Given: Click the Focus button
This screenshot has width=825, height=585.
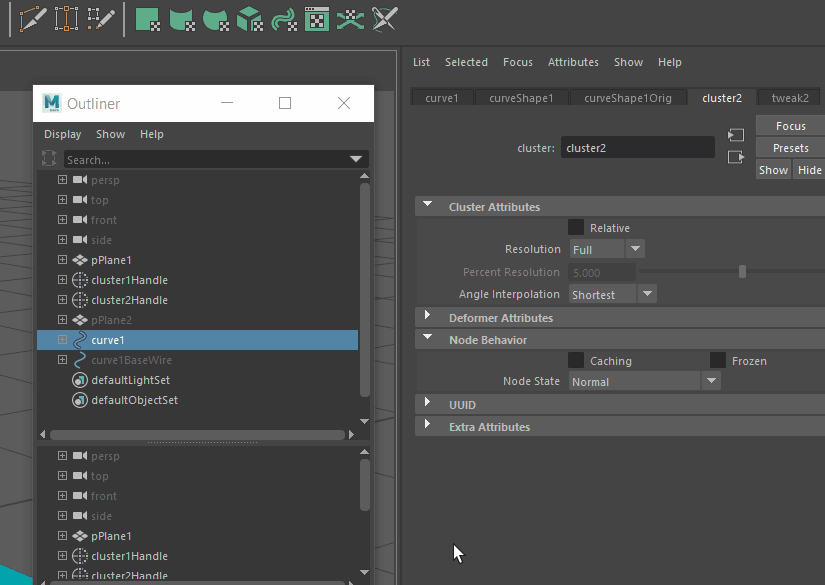Looking at the screenshot, I should (x=790, y=126).
